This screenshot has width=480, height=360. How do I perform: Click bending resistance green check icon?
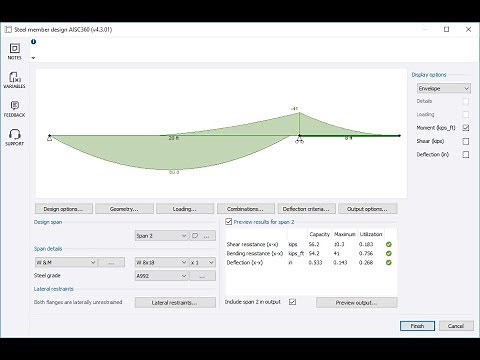coord(389,253)
